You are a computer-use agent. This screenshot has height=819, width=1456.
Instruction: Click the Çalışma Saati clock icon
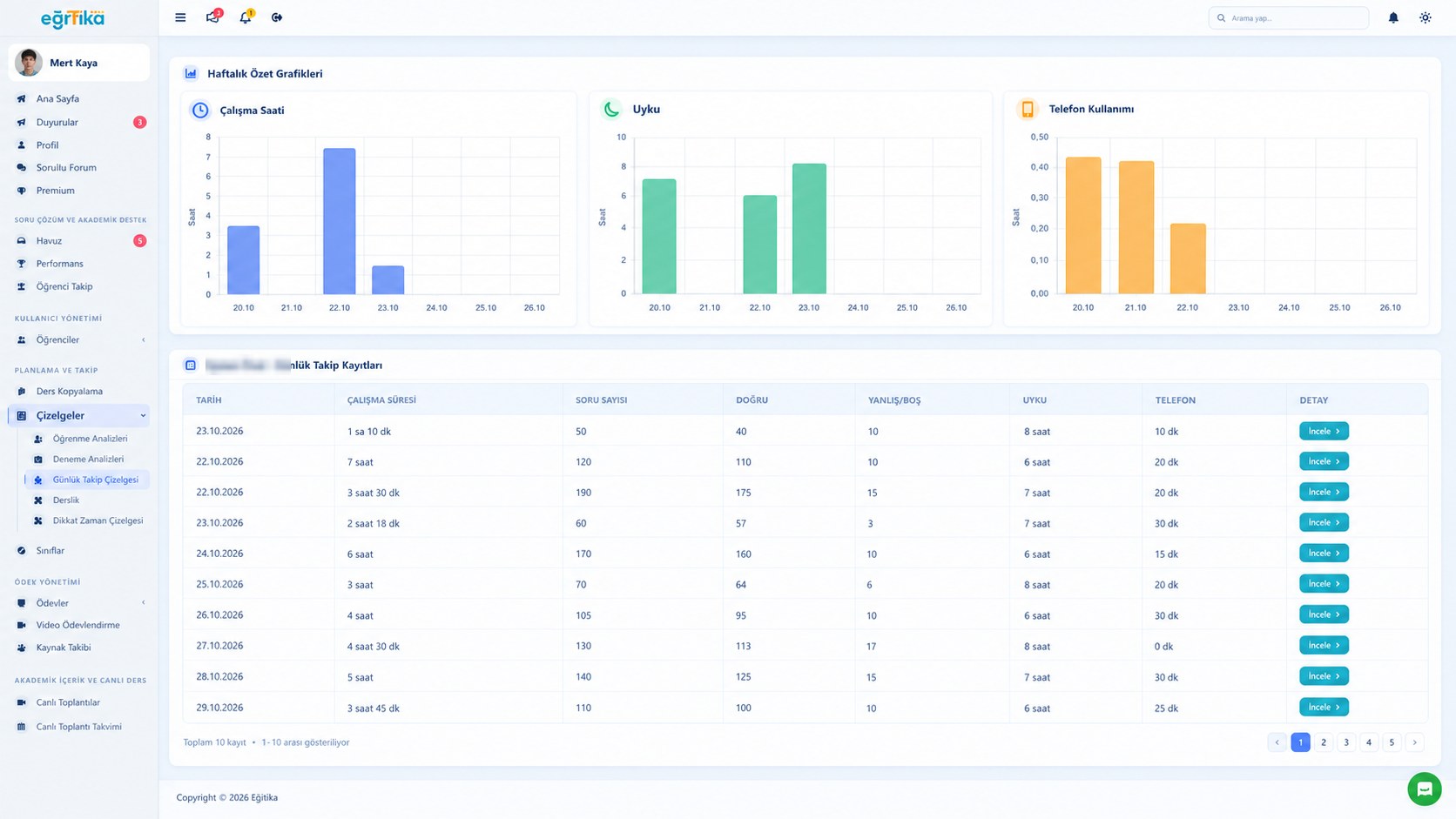(x=200, y=110)
